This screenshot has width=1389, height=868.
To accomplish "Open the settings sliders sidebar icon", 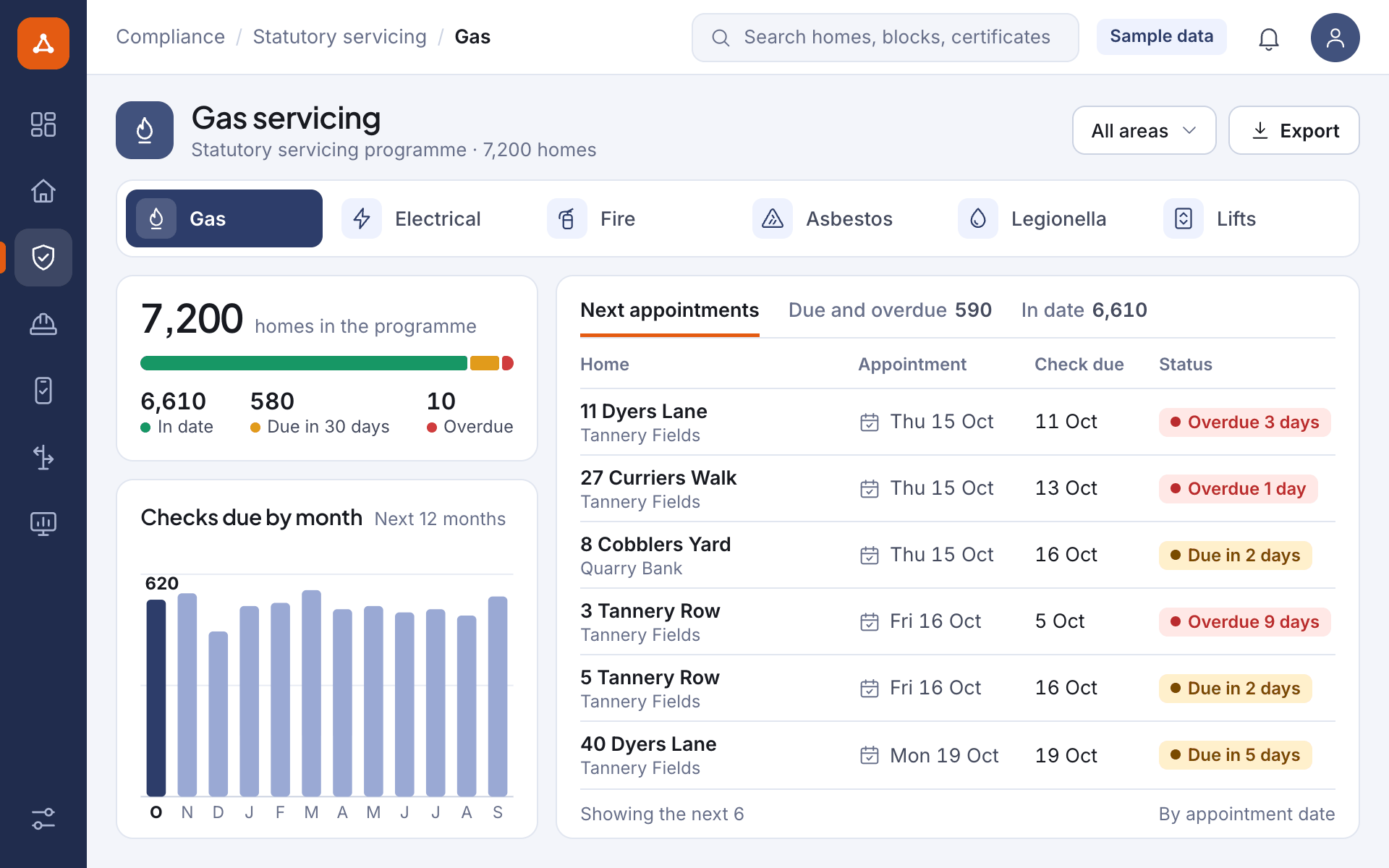I will [43, 819].
